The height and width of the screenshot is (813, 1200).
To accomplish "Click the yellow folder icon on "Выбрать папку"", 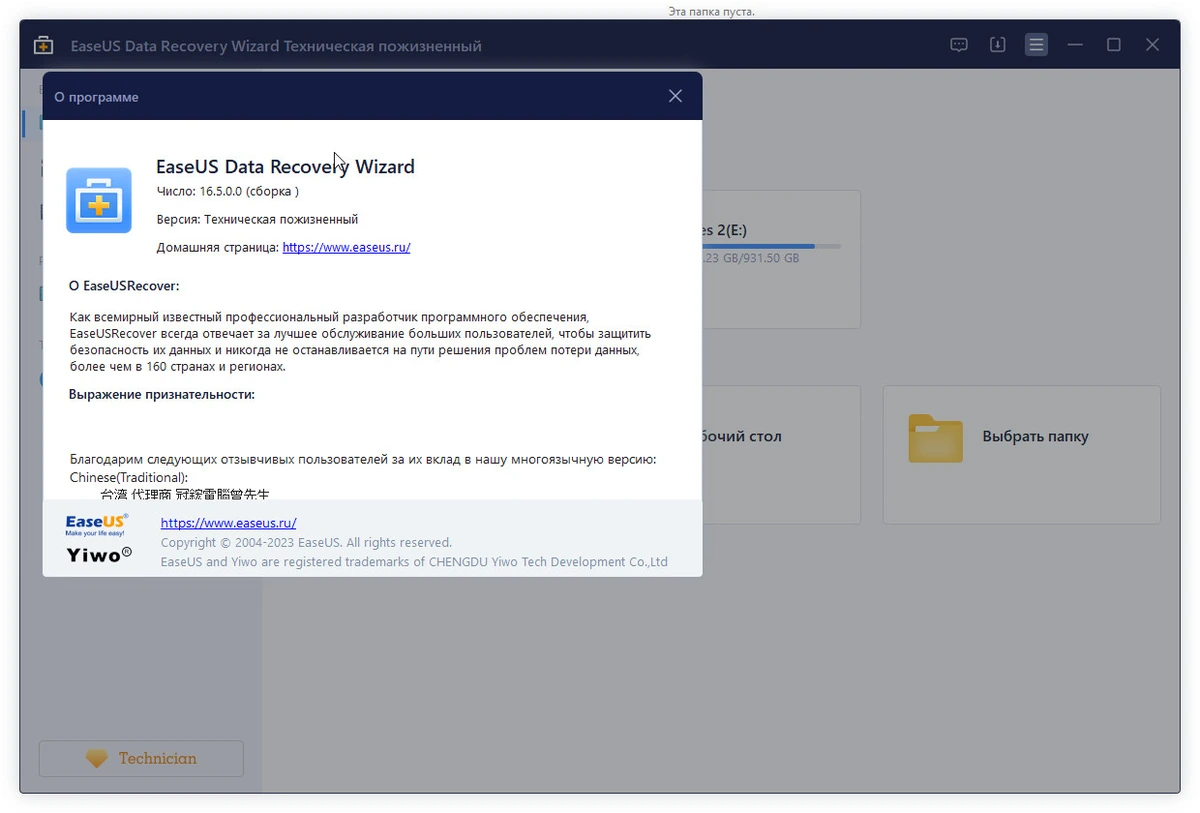I will [x=935, y=438].
